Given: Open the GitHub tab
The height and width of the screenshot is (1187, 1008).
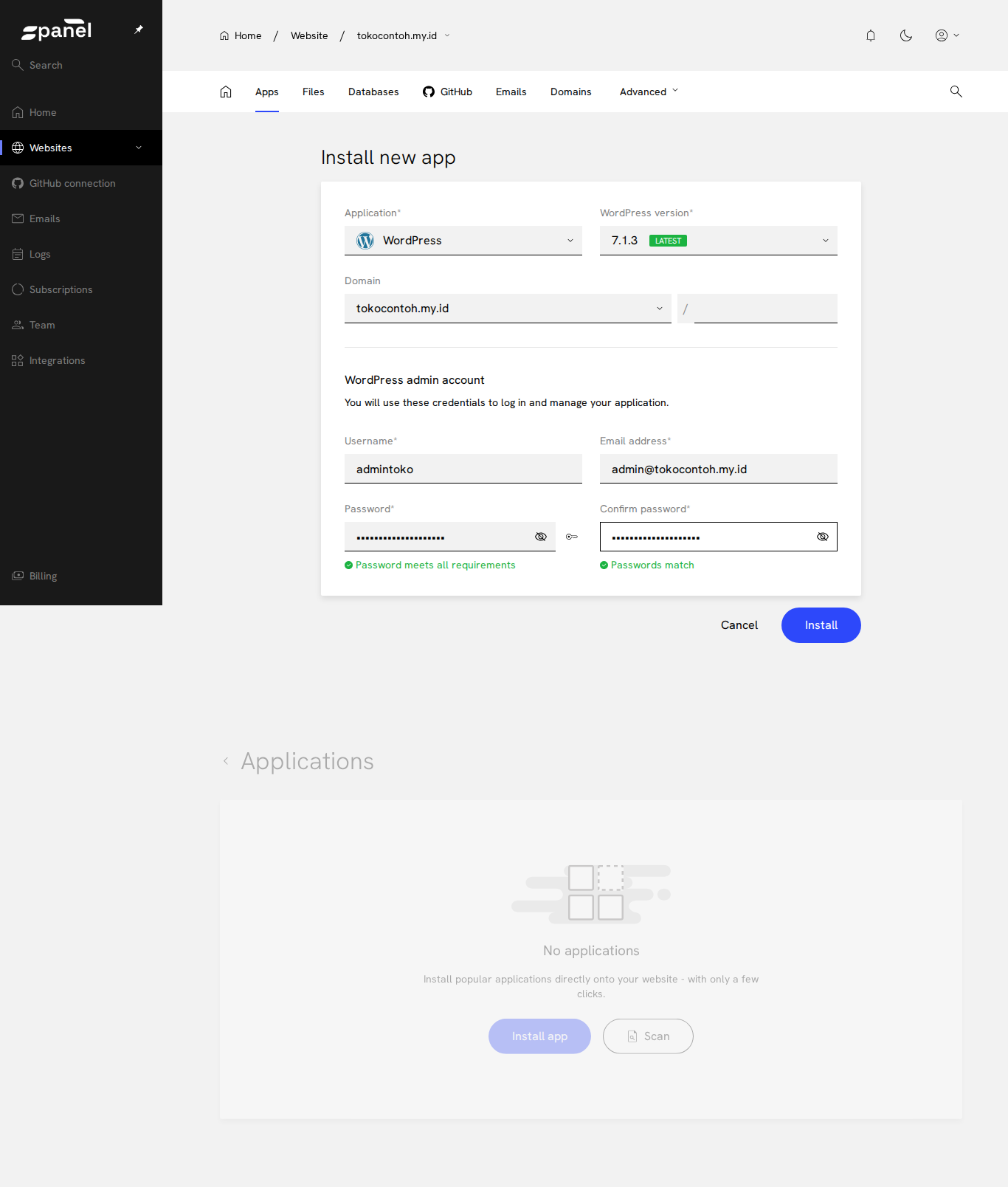Looking at the screenshot, I should (447, 92).
